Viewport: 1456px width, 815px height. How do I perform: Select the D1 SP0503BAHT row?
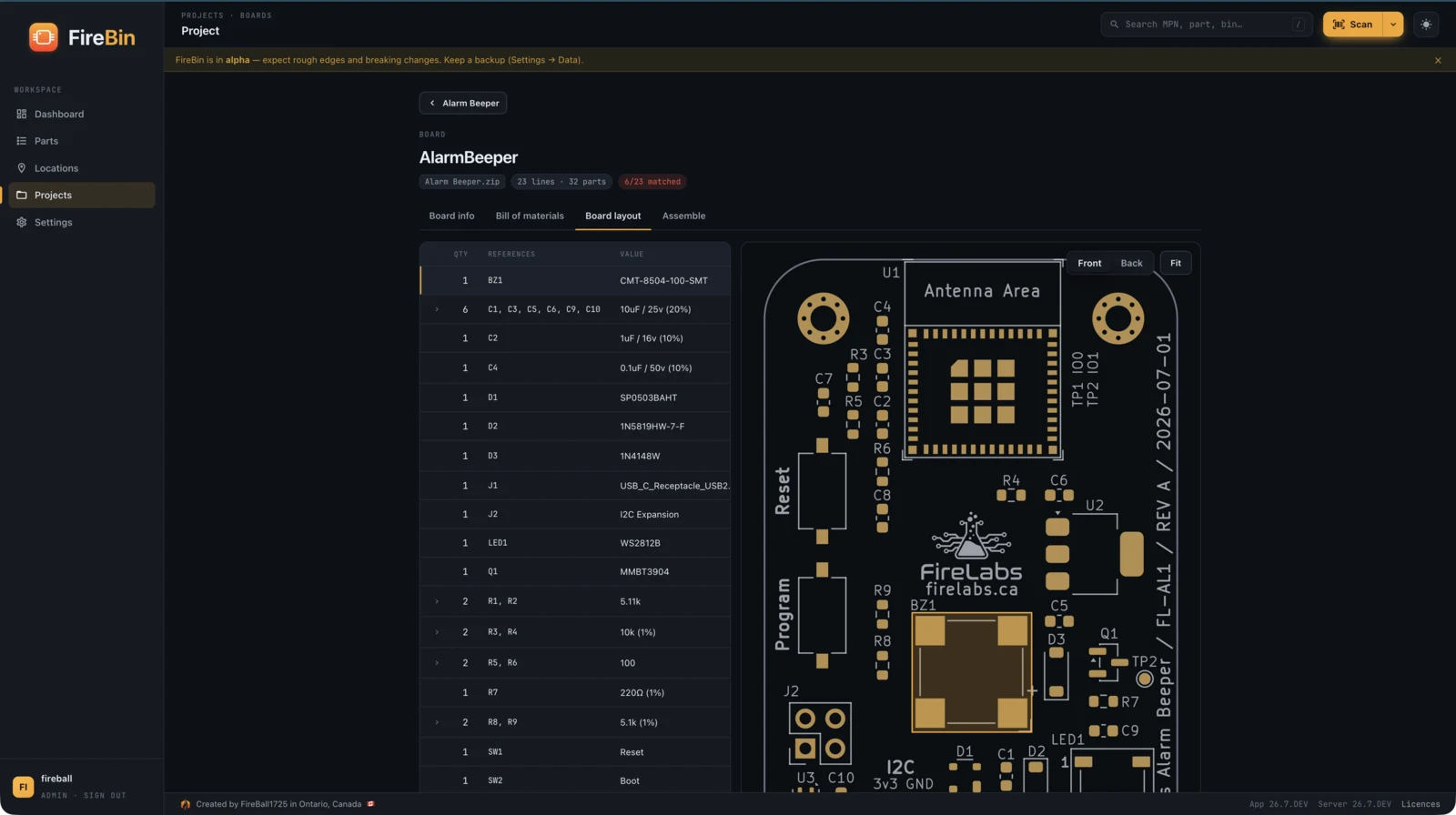coord(575,397)
